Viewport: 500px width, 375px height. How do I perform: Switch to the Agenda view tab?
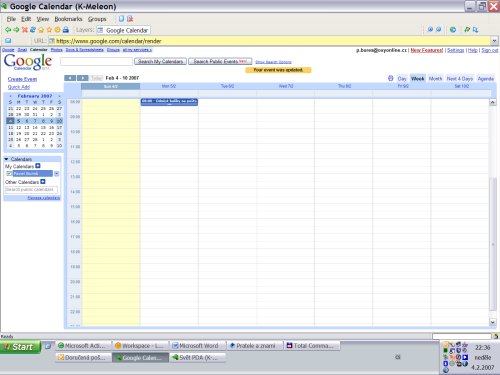[x=485, y=79]
